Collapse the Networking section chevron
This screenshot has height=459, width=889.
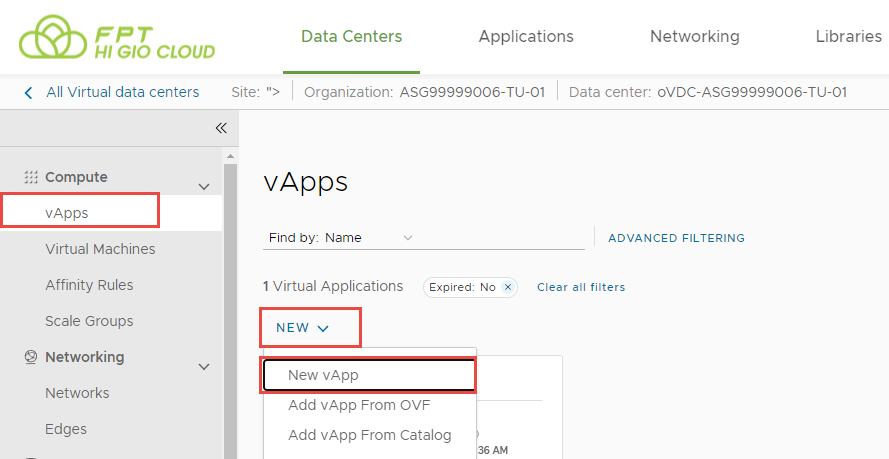[204, 366]
